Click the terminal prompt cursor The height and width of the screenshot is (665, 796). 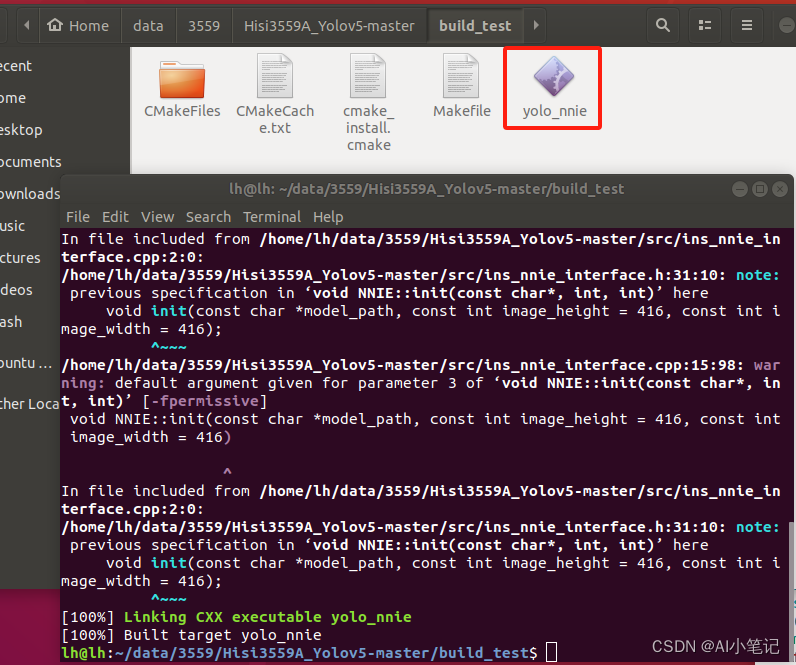click(551, 652)
